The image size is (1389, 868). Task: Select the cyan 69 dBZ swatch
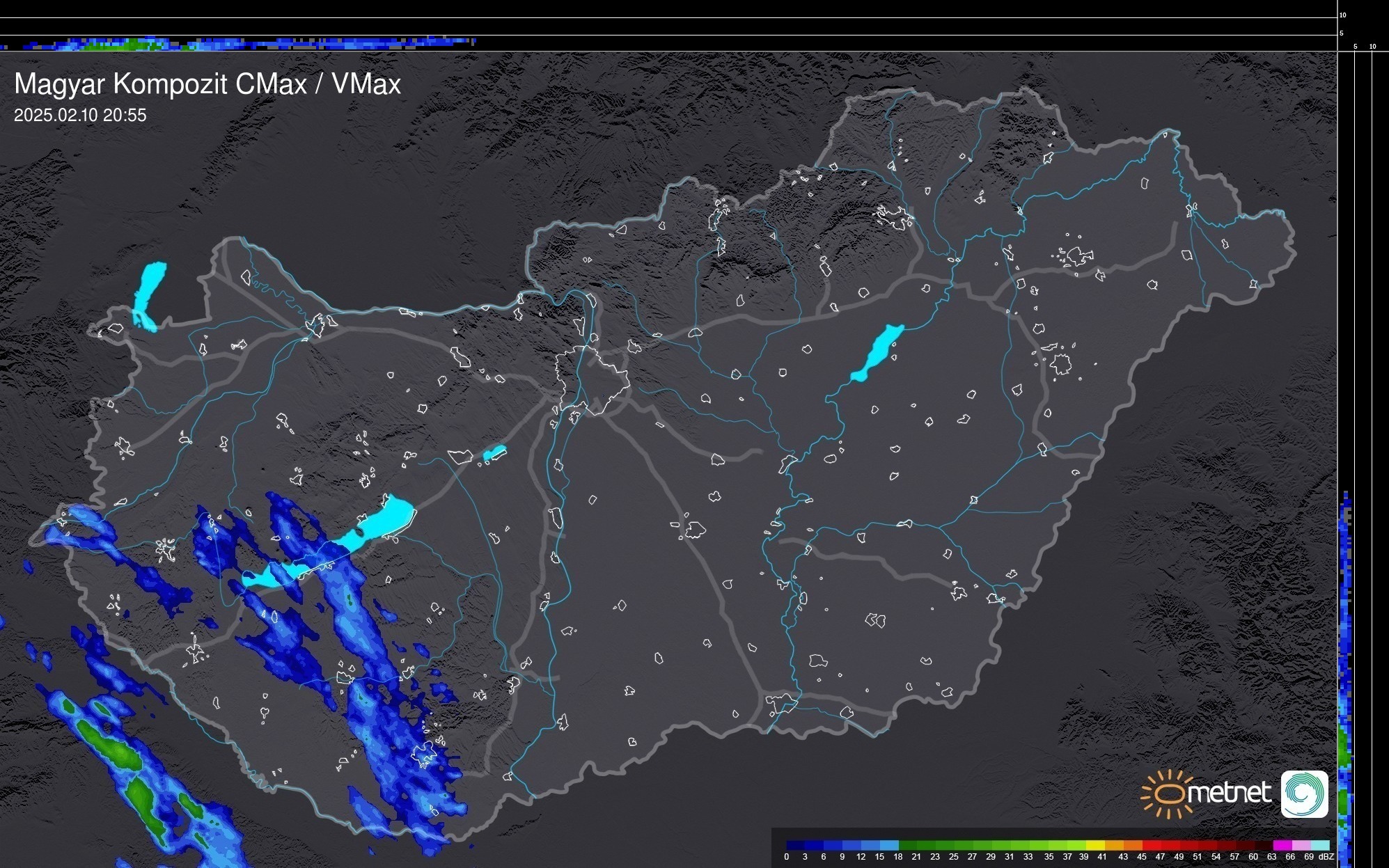tap(1321, 845)
